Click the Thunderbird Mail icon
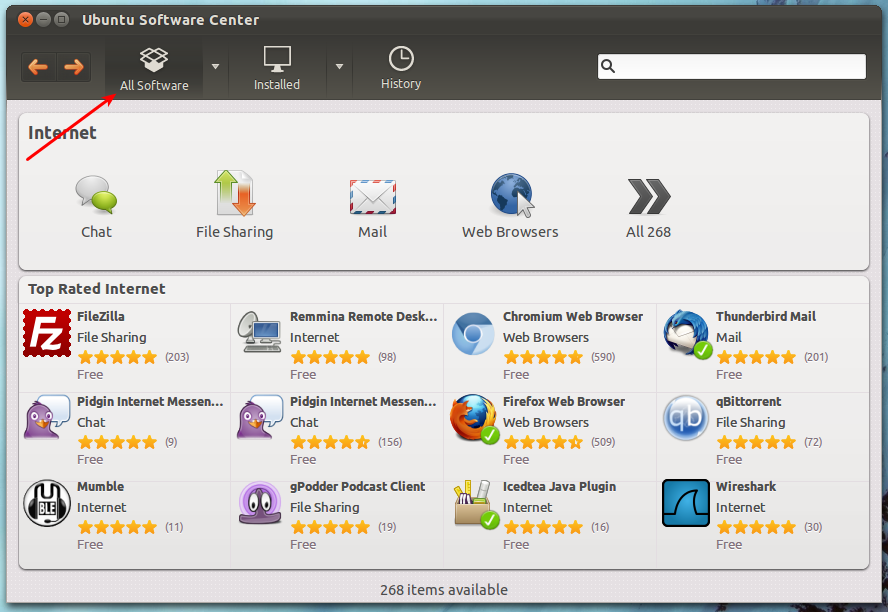Screen dimensions: 888x612 pyautogui.click(x=686, y=333)
